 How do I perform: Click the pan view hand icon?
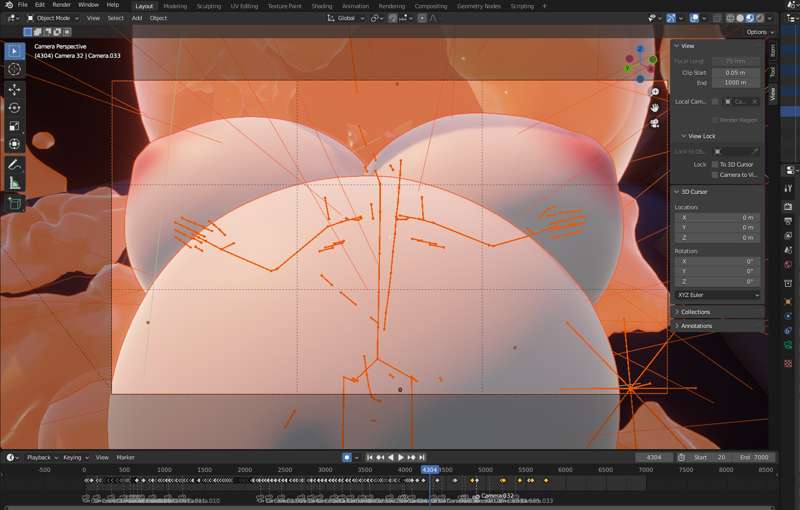[x=655, y=108]
